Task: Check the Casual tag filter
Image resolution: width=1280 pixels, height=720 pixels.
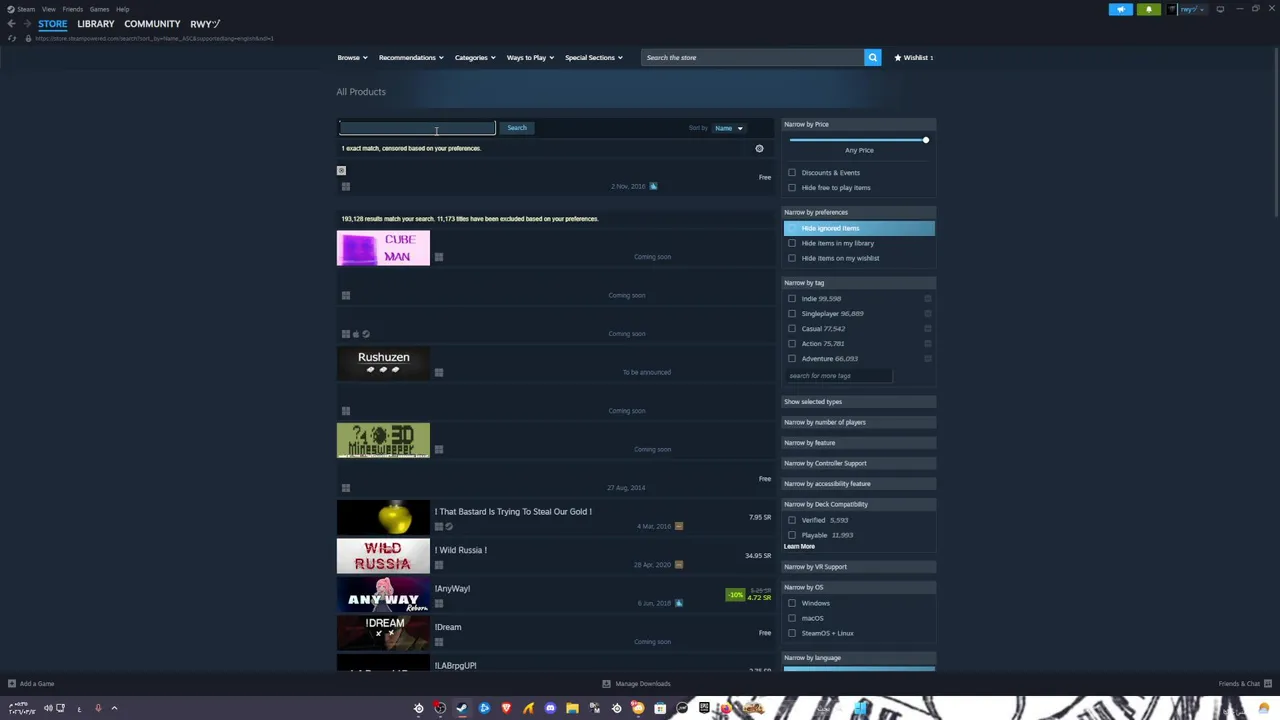Action: point(792,329)
